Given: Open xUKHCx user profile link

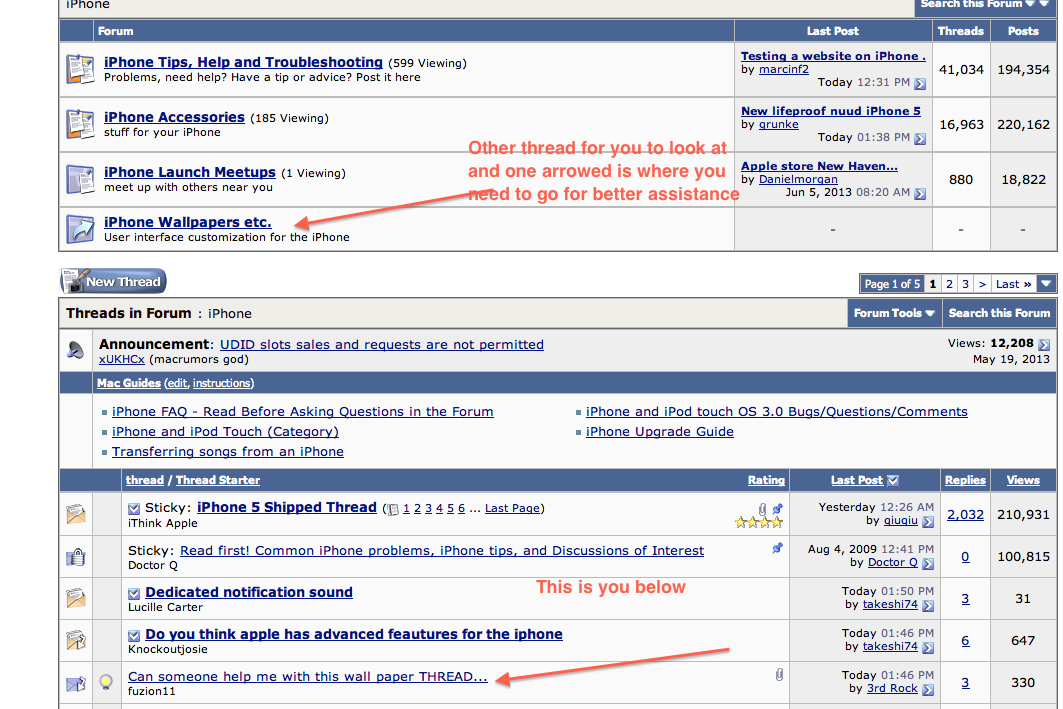Looking at the screenshot, I should click(122, 359).
